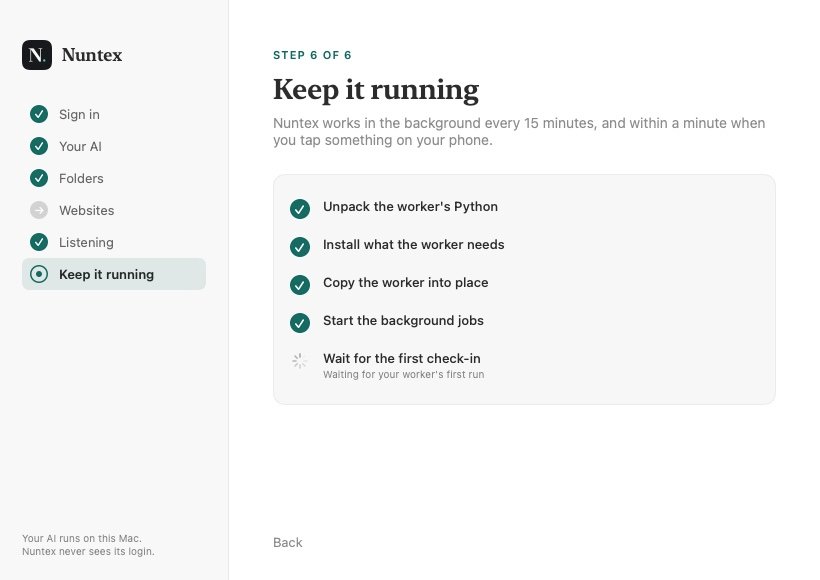Click the Your AI checkmark icon
820x580 pixels.
point(39,146)
